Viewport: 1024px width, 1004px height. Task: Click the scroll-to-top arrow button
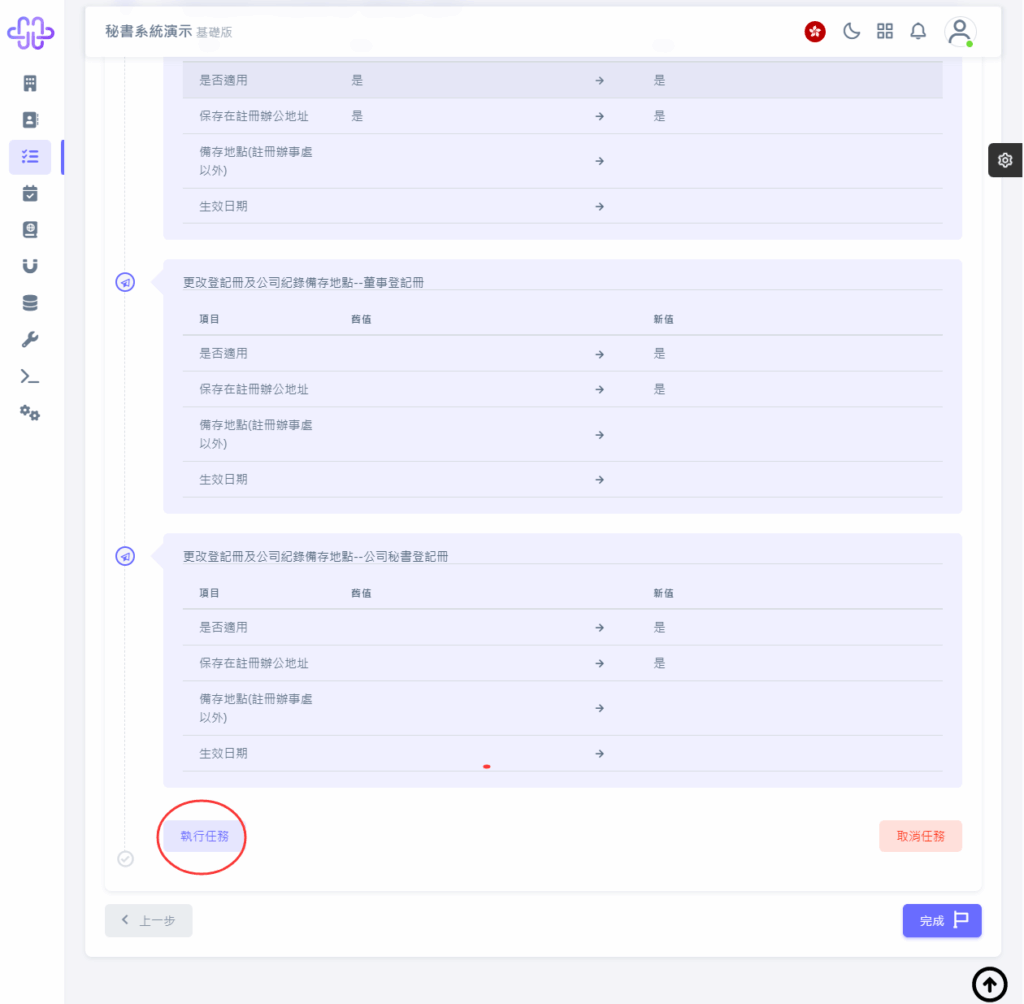click(989, 984)
